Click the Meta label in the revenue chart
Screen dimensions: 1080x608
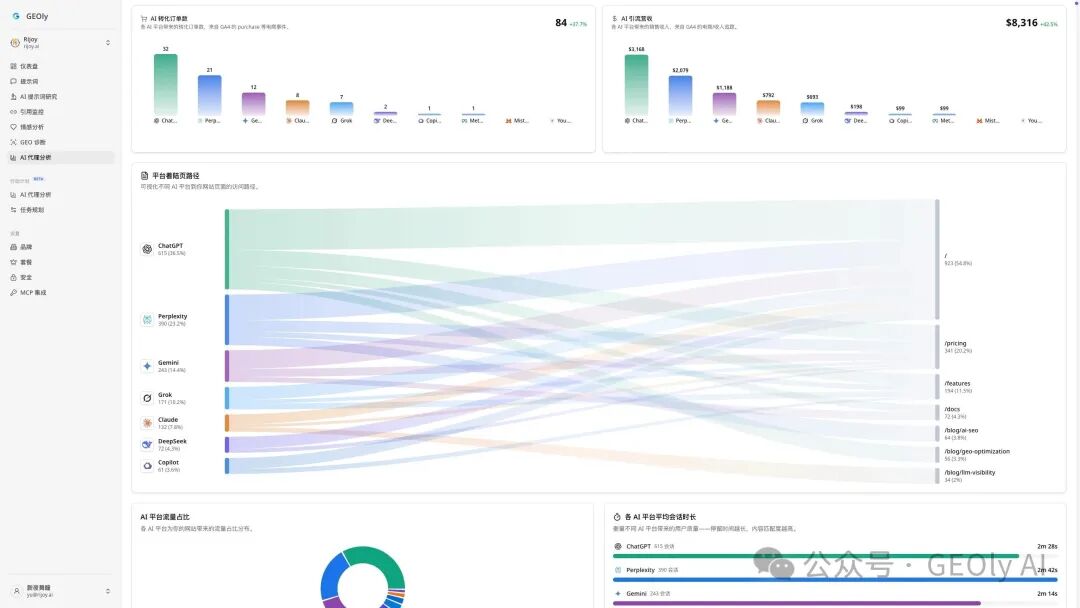tap(944, 120)
